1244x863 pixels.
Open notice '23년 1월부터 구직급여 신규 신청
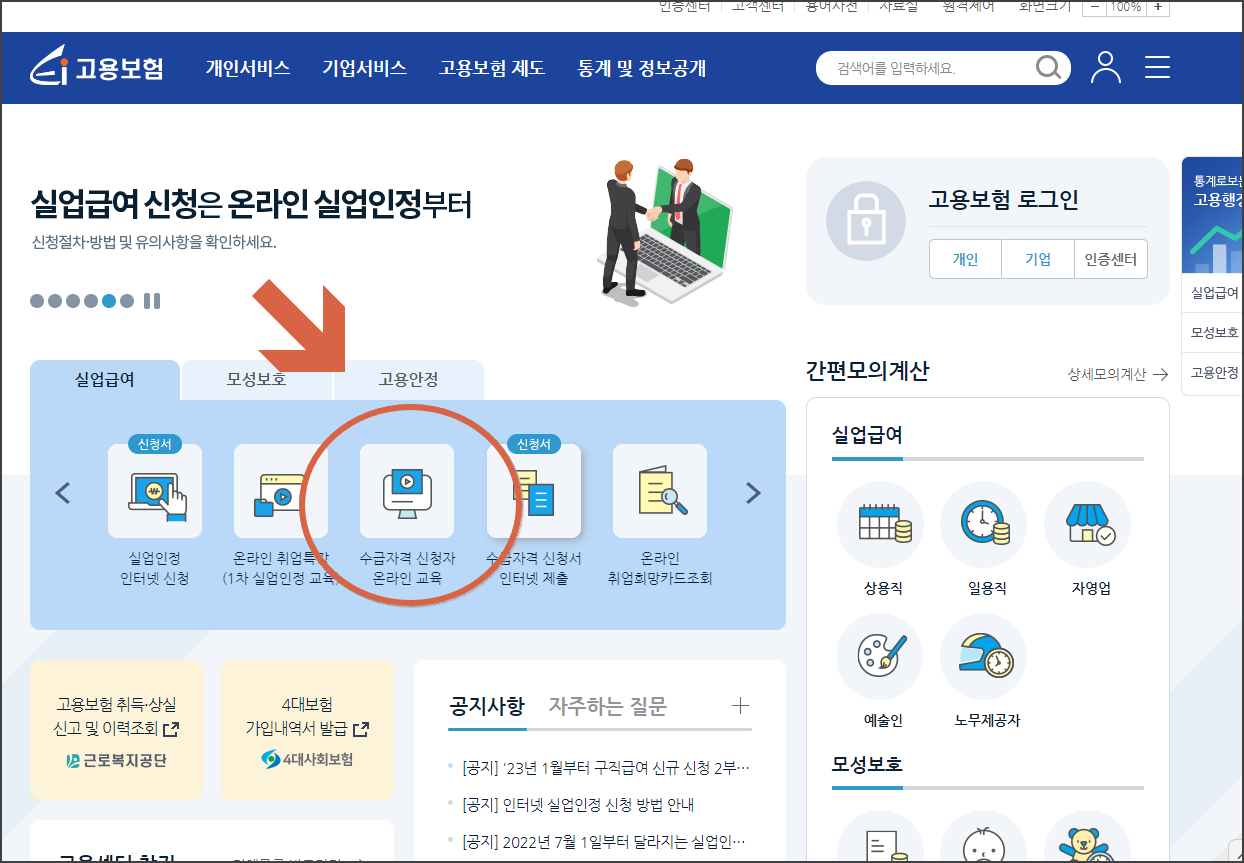coord(606,768)
